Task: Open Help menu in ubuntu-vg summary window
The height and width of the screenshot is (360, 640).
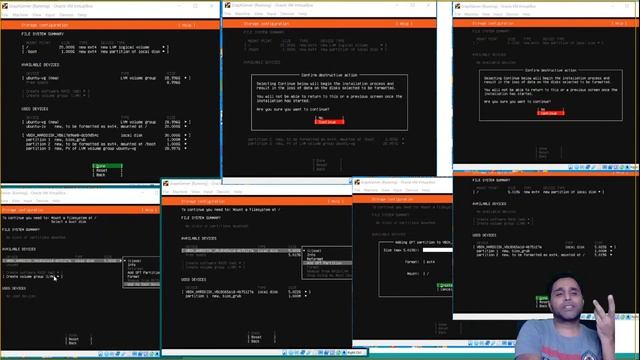Action: 82,15
